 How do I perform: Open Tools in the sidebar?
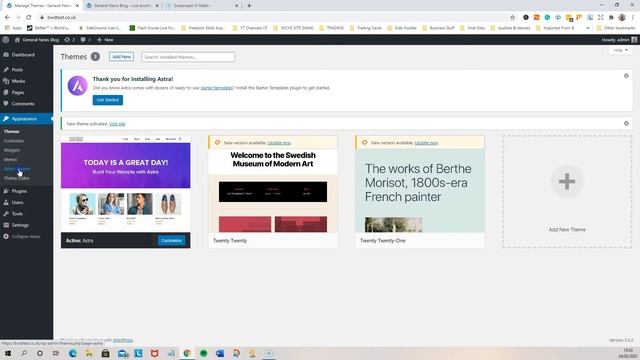tap(17, 214)
